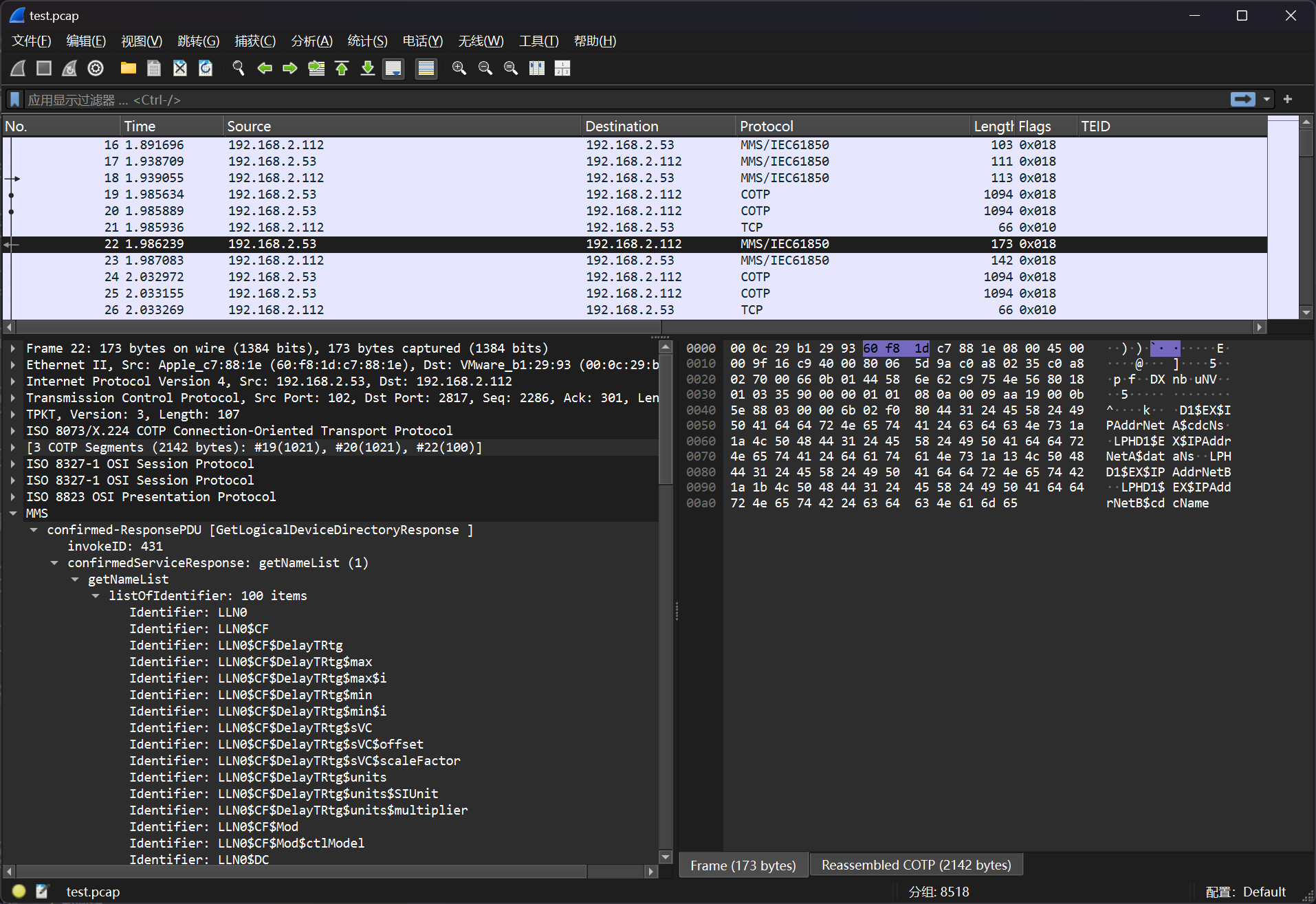Close this capture file

(x=179, y=68)
